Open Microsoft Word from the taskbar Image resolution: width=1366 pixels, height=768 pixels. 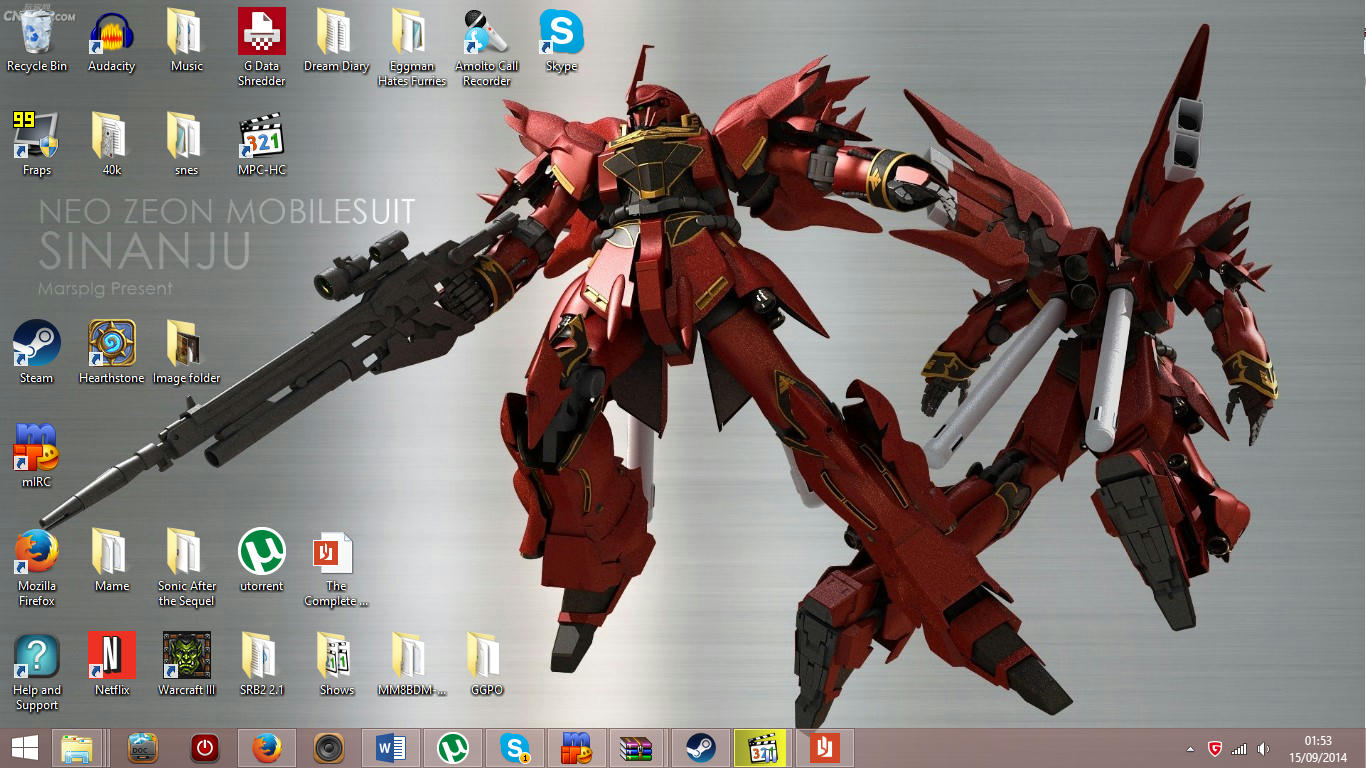coord(391,748)
